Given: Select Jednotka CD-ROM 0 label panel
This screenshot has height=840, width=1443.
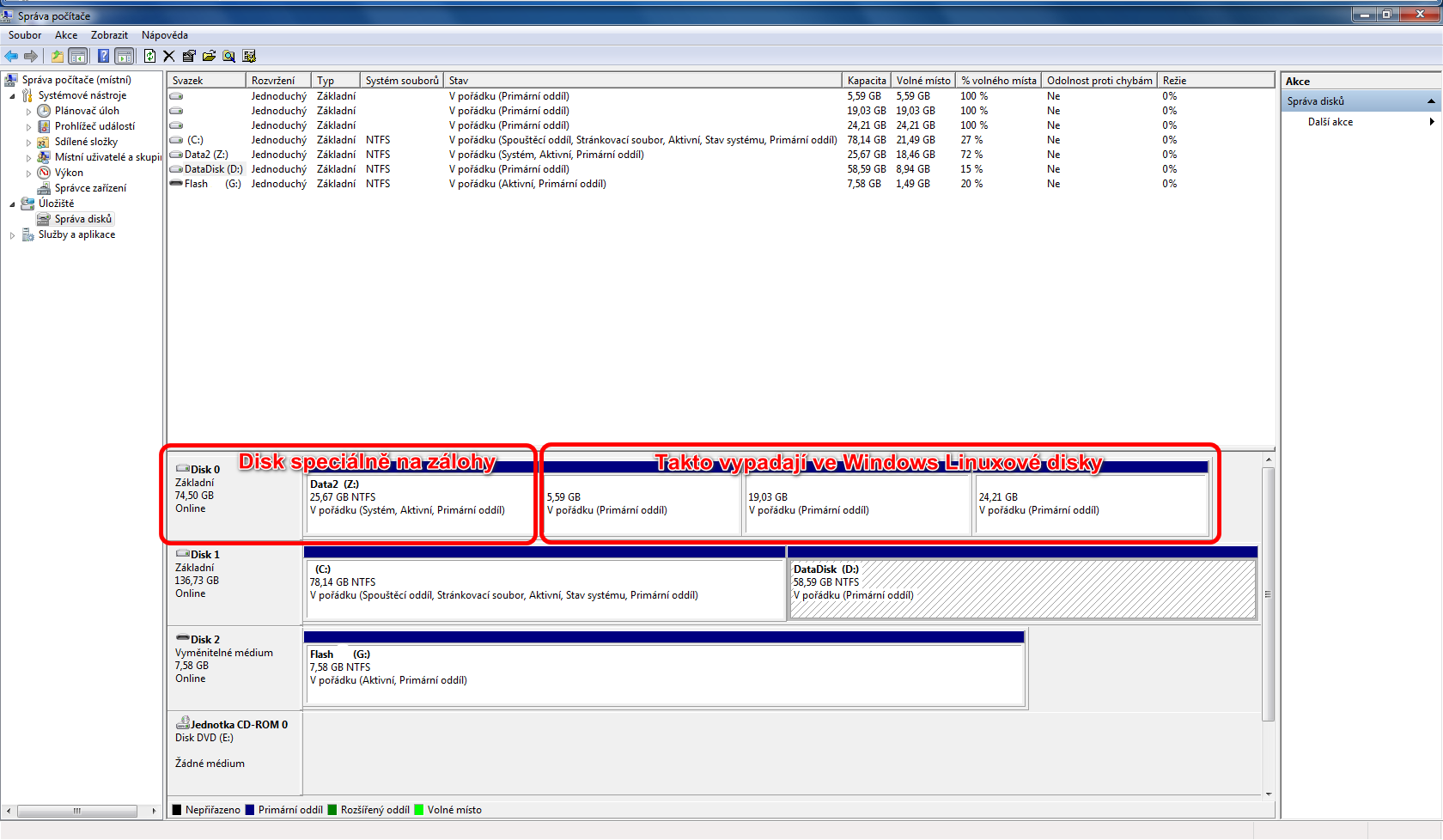Looking at the screenshot, I should pyautogui.click(x=234, y=752).
